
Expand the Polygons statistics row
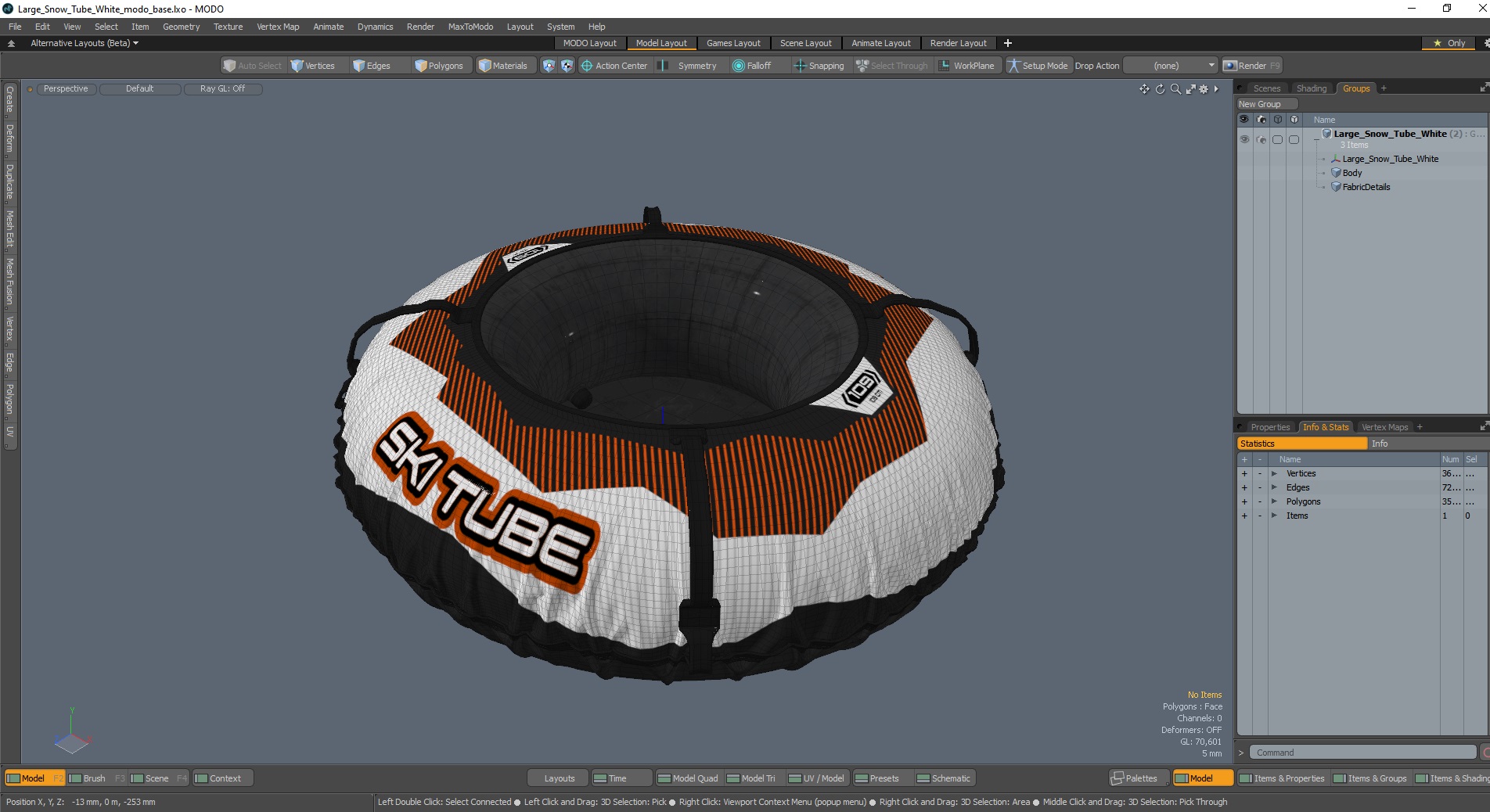coord(1274,501)
